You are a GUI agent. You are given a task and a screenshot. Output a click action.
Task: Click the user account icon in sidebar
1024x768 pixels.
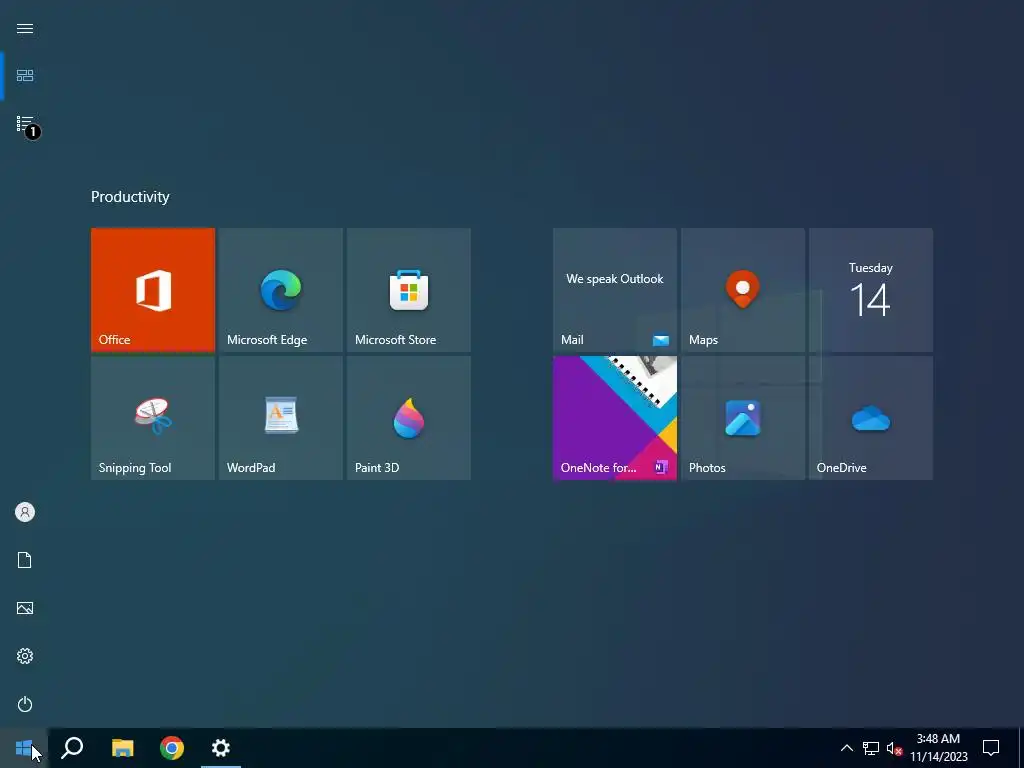coord(25,512)
